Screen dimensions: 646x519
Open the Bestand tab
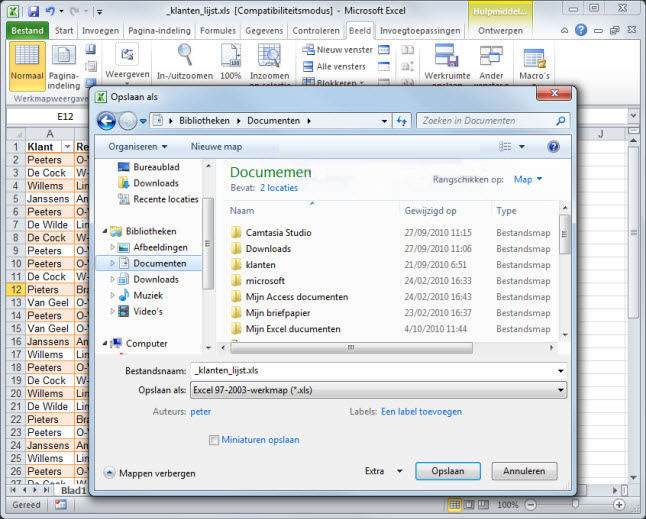point(27,30)
